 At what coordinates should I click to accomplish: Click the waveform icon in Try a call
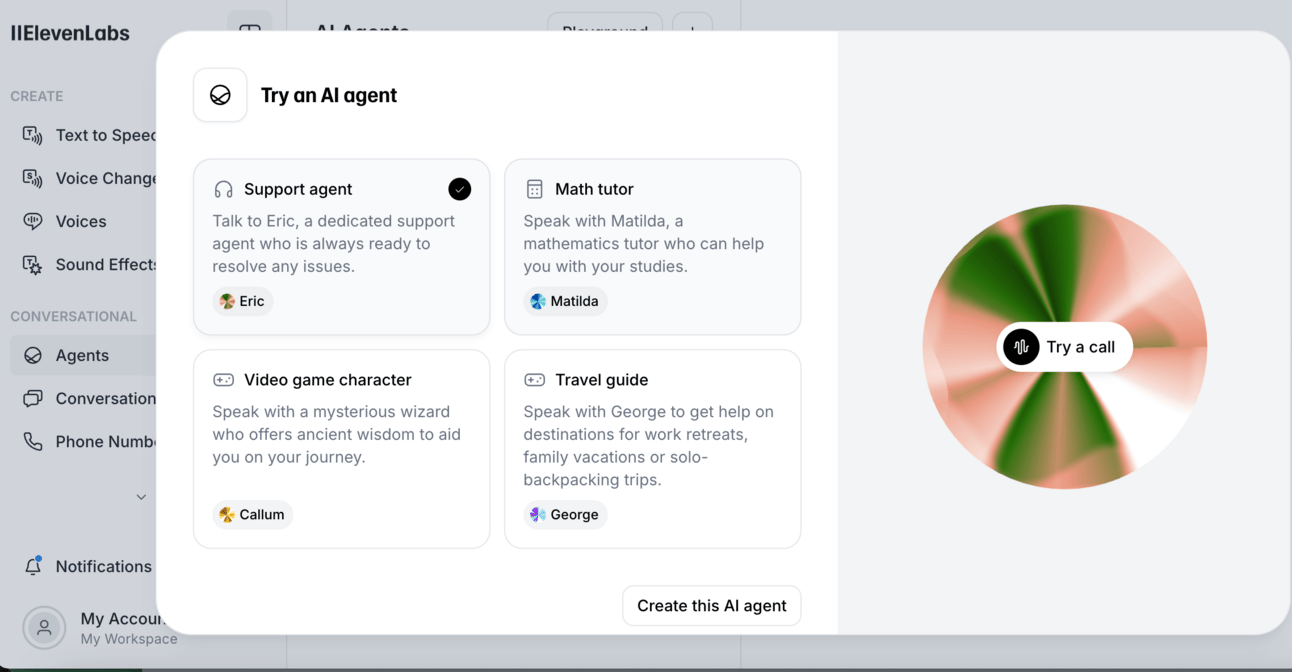tap(1021, 347)
